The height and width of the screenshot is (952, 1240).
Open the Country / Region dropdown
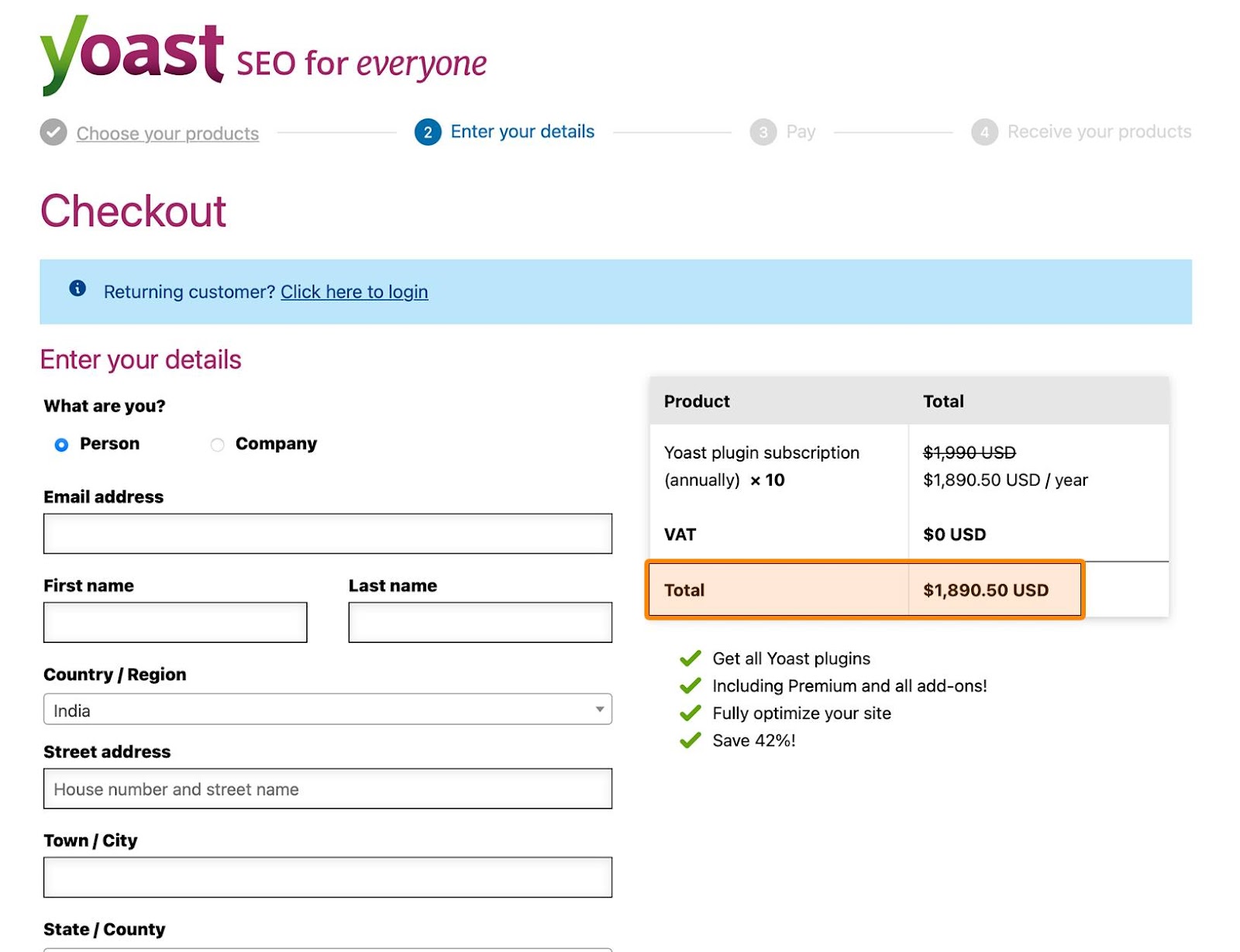pyautogui.click(x=327, y=710)
